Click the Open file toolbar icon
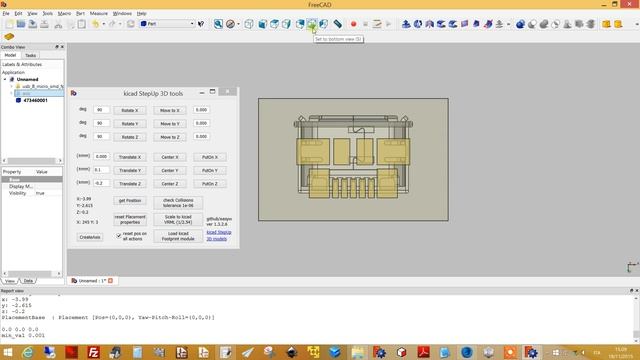 tap(21, 24)
